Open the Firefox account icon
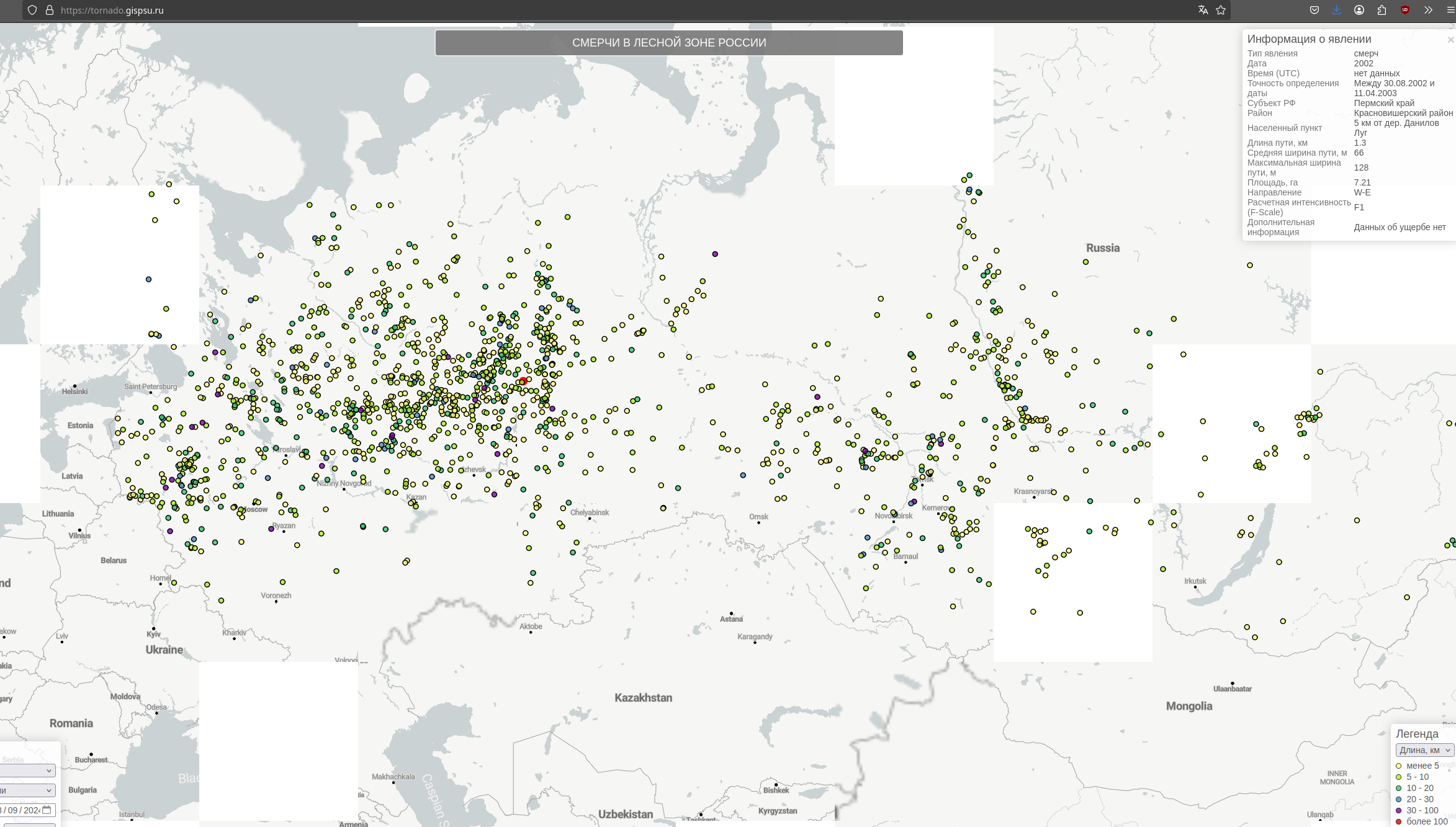The height and width of the screenshot is (827, 1456). [1359, 10]
